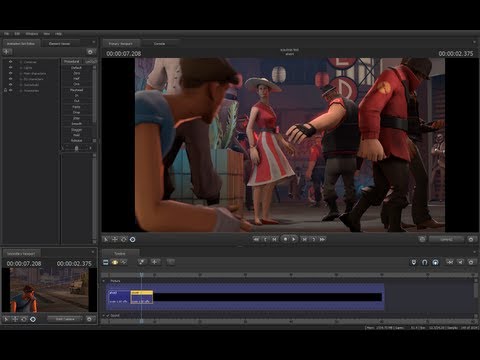Open the Windows menu
The image size is (480, 360).
click(x=32, y=34)
